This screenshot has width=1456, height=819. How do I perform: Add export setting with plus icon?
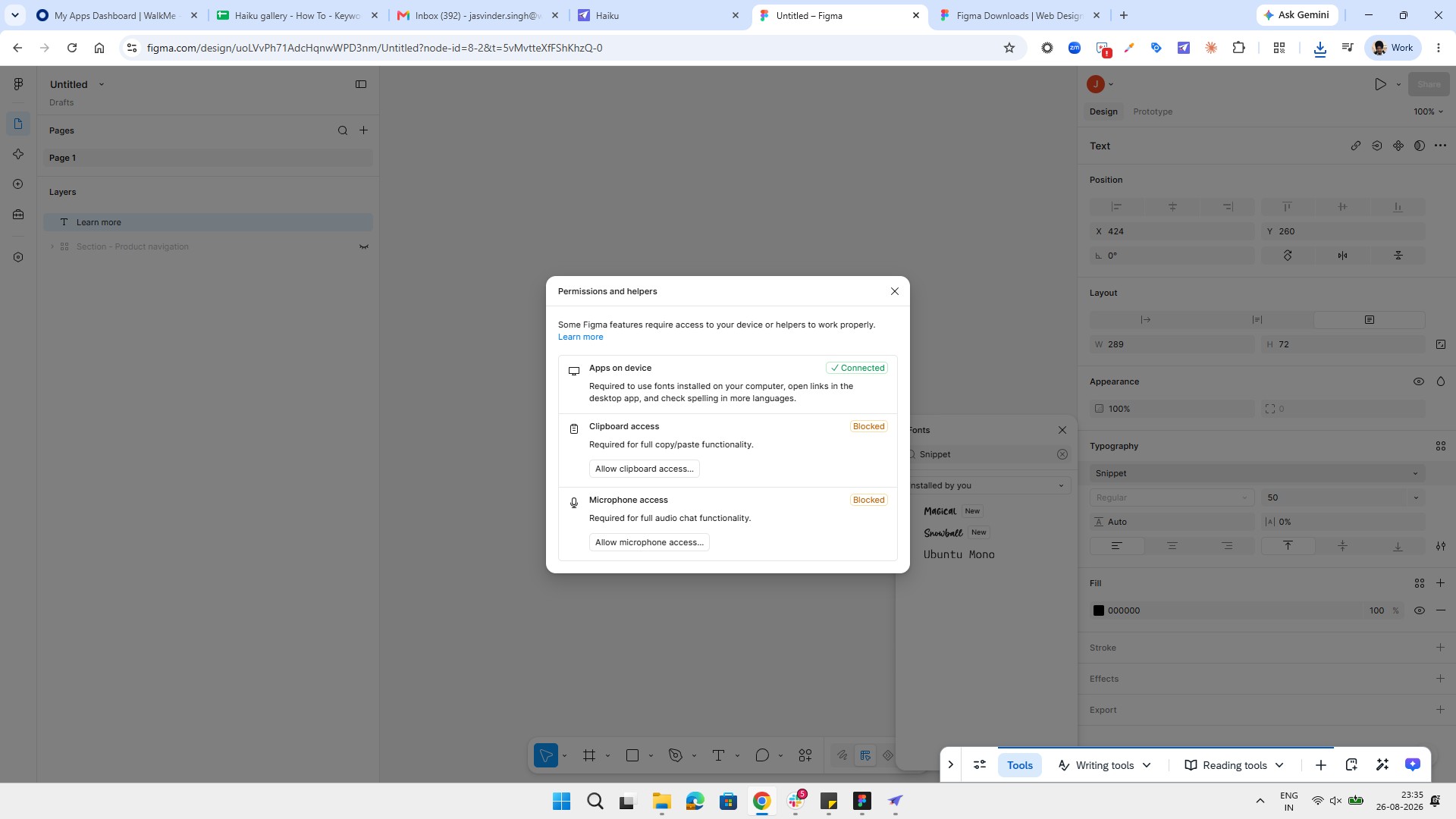coord(1441,710)
